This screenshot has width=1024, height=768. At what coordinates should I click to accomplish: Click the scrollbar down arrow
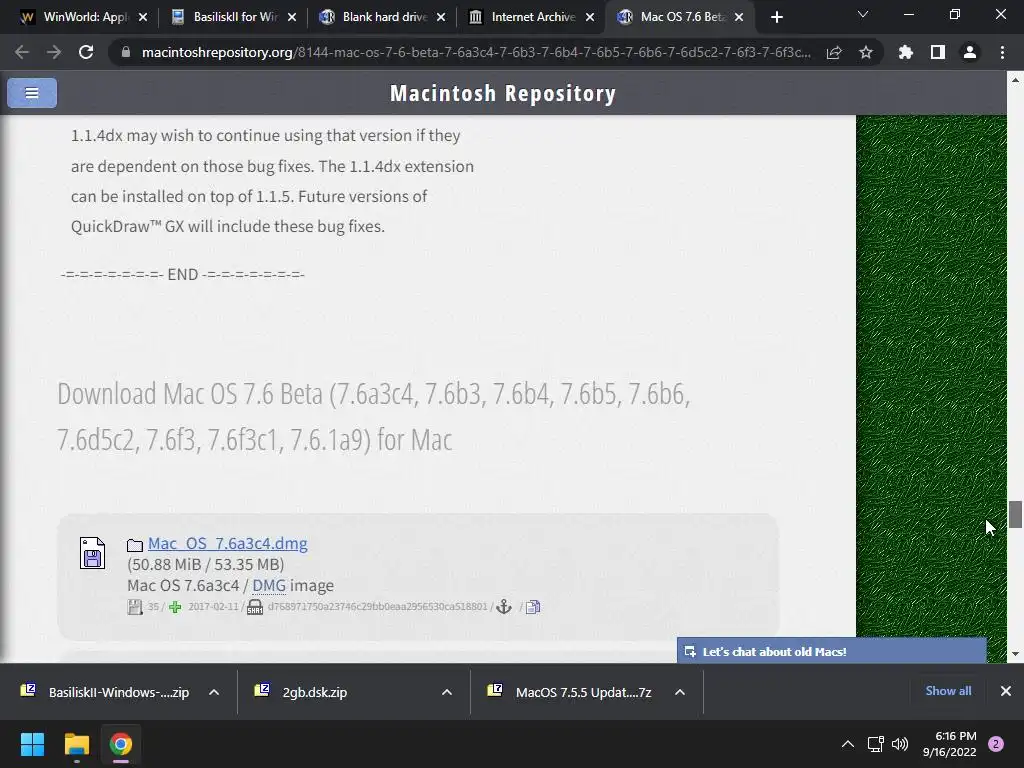point(1015,654)
